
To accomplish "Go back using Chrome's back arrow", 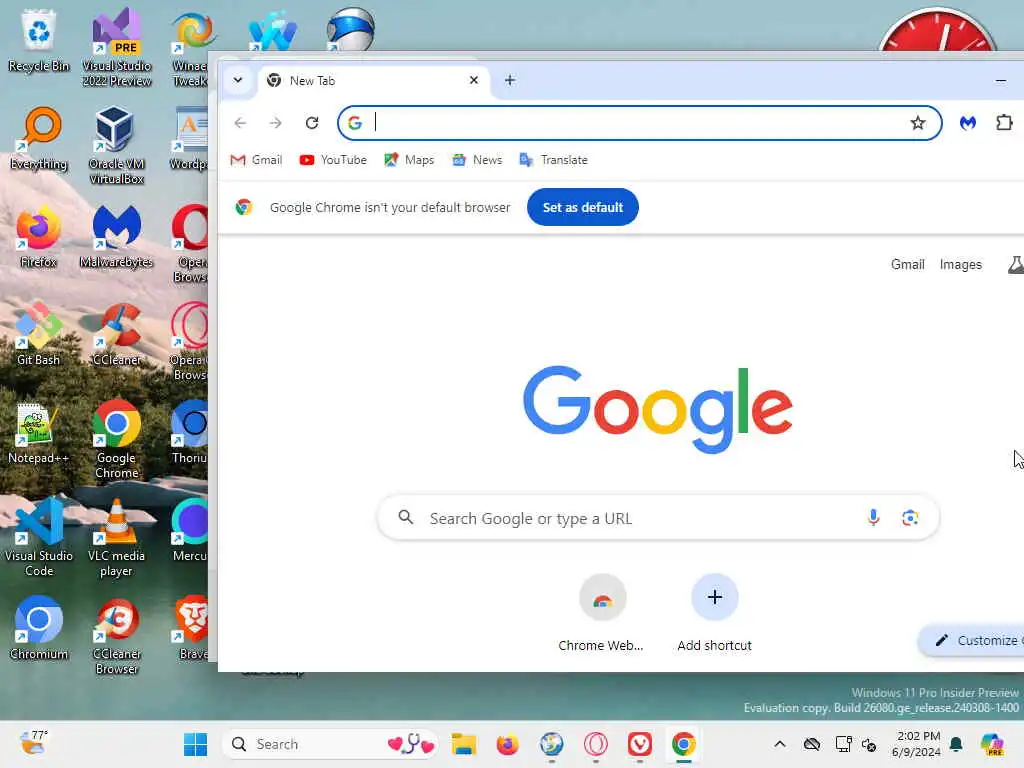I will 240,123.
